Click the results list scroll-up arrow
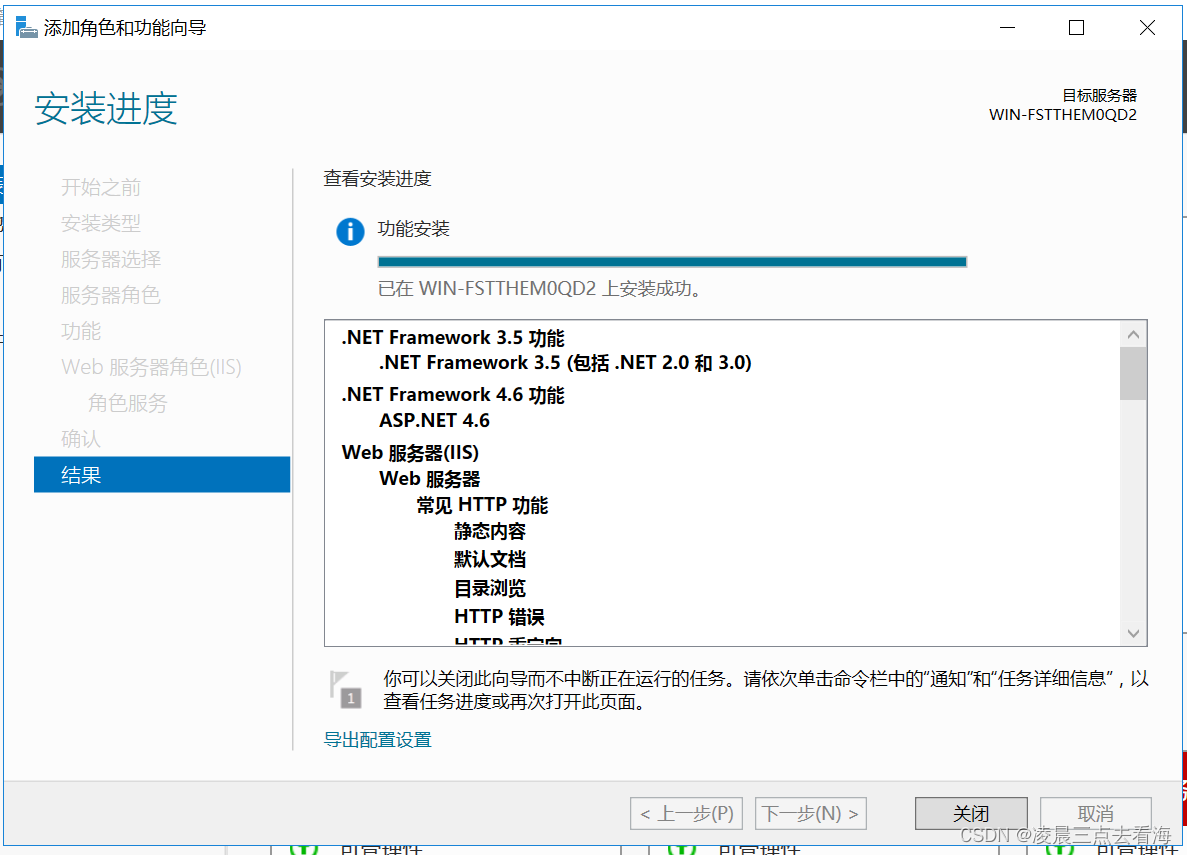1187x855 pixels. (x=1133, y=334)
